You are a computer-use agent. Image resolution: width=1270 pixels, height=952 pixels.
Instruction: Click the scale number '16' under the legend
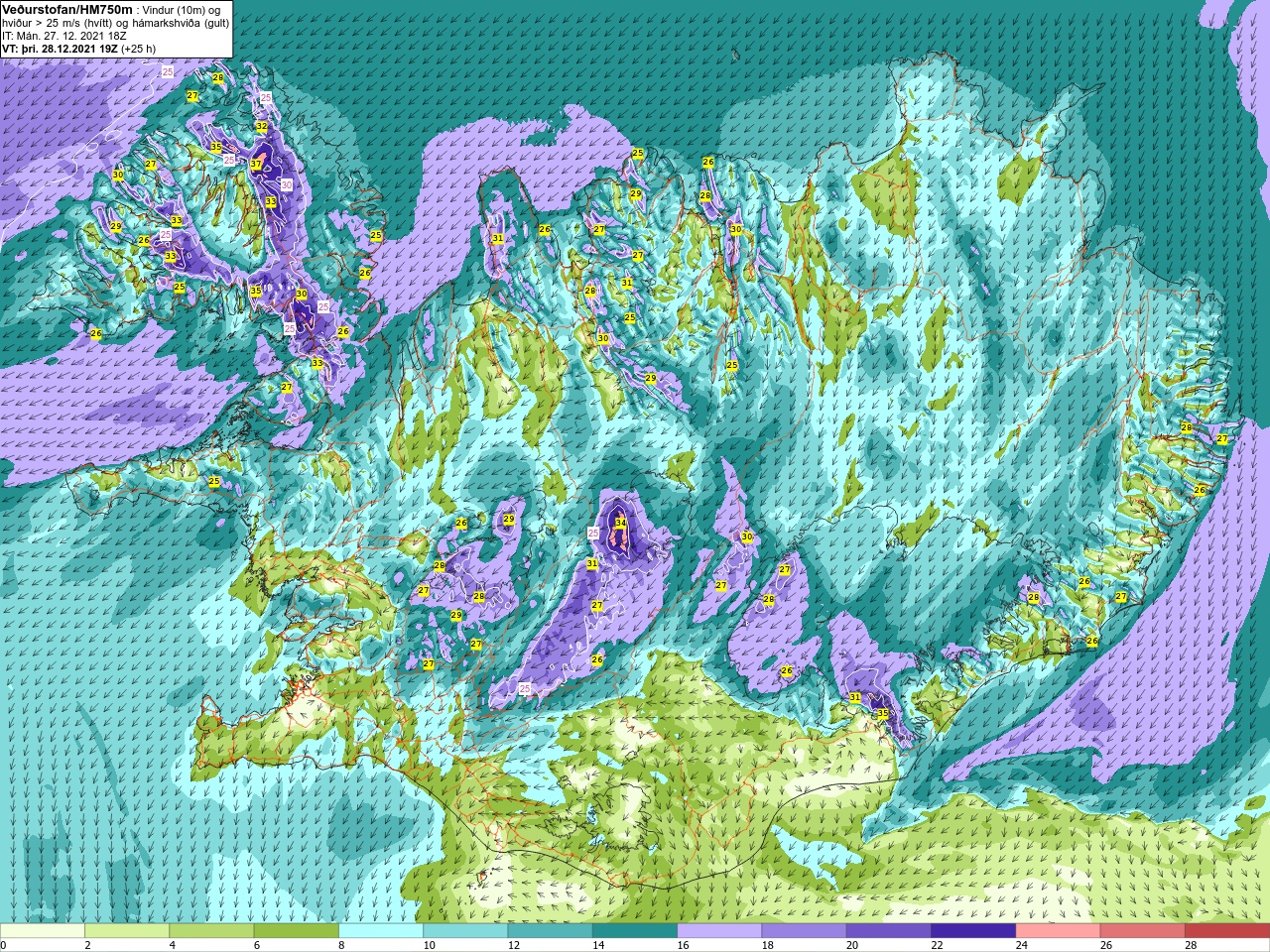(683, 945)
